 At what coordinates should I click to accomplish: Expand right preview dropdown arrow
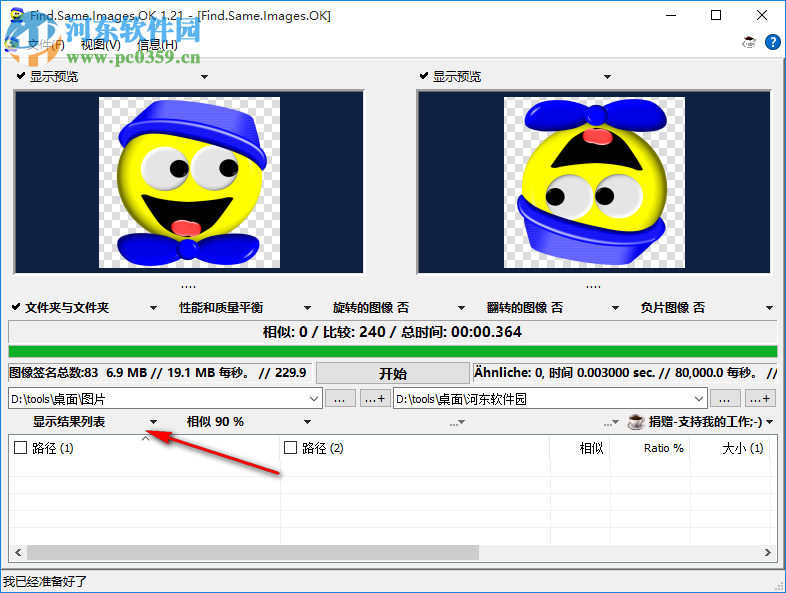coord(607,77)
